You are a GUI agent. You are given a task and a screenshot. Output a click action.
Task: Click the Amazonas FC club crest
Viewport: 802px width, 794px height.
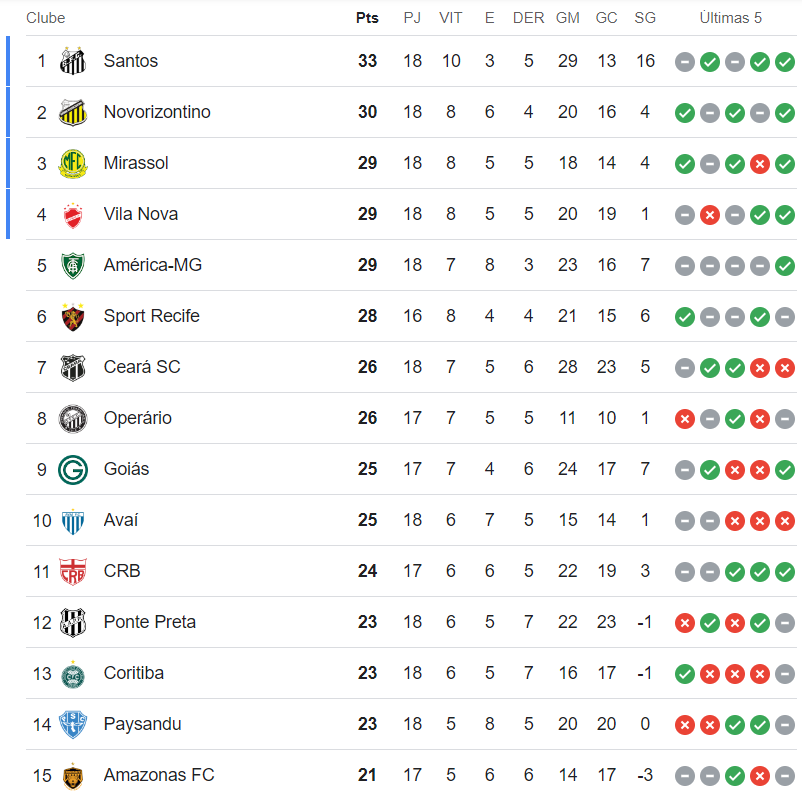tap(73, 775)
